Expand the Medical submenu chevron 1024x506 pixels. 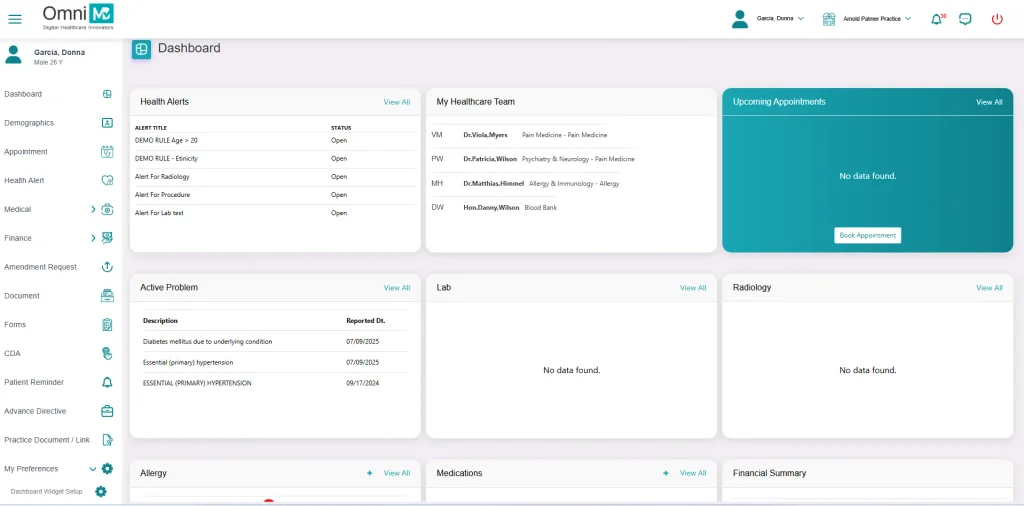[93, 210]
